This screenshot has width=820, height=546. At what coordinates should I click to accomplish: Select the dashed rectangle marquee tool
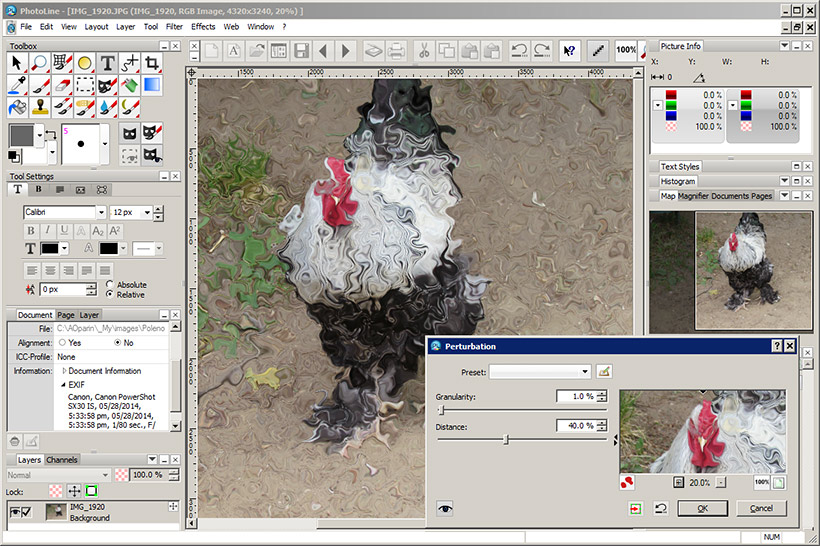pyautogui.click(x=84, y=85)
